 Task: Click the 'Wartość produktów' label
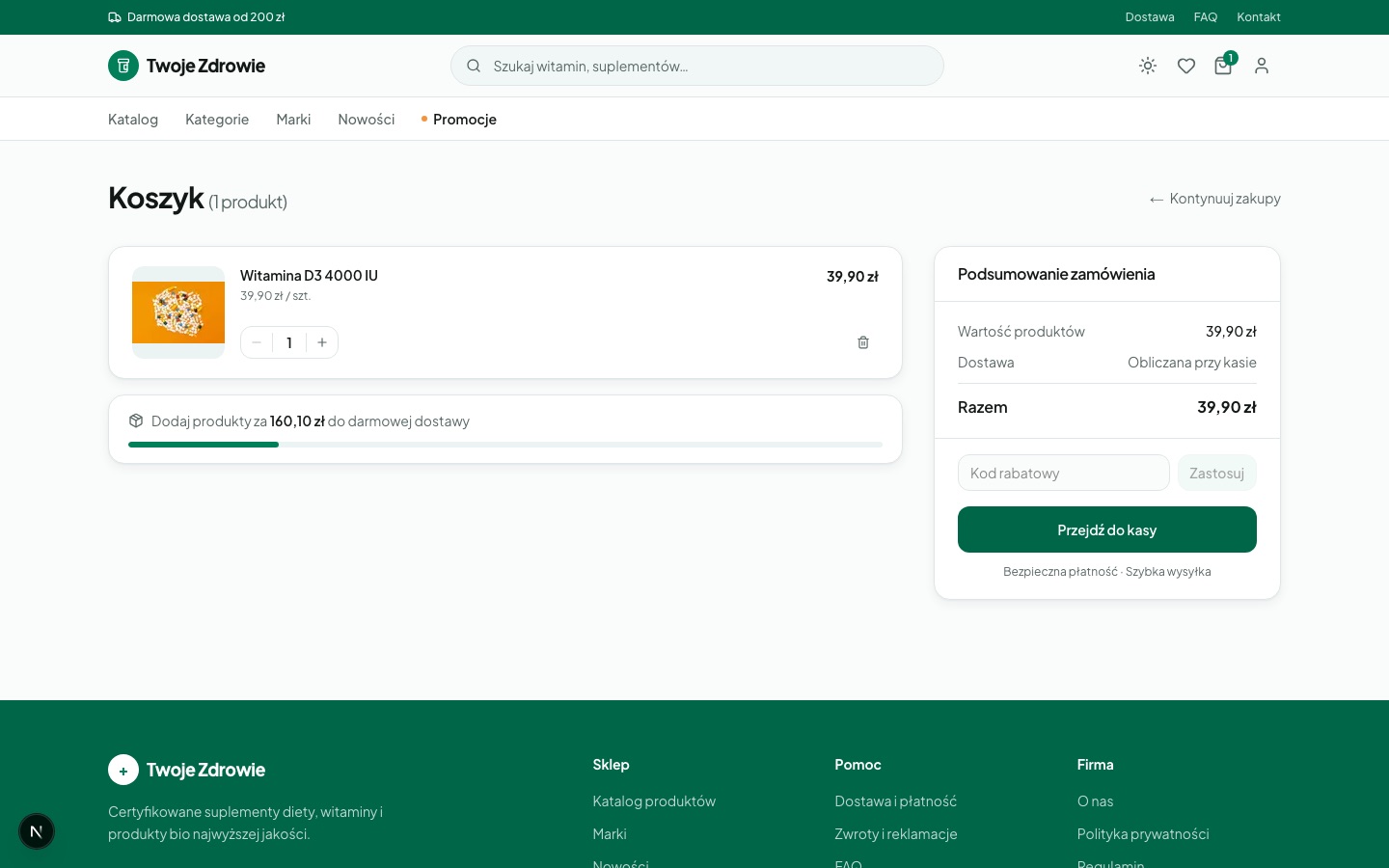coord(1021,332)
